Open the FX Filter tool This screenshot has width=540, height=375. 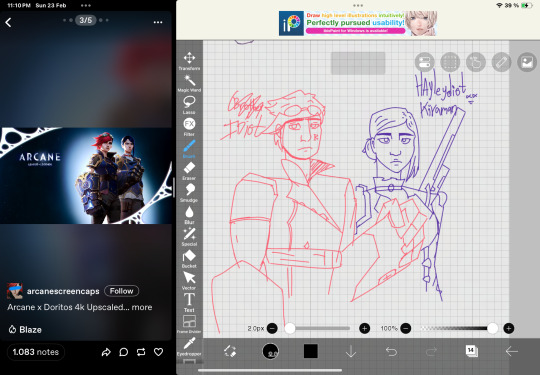tap(189, 127)
